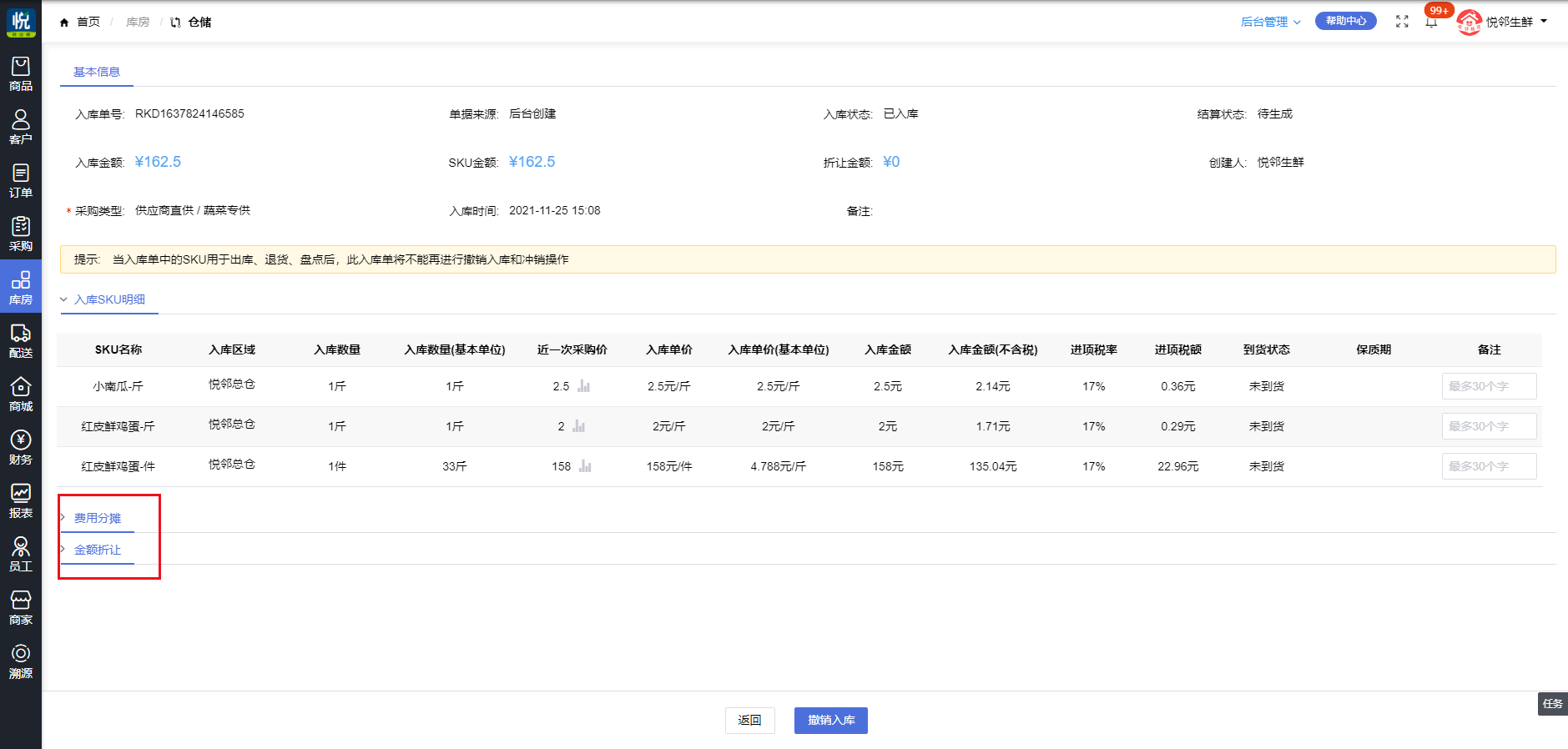The height and width of the screenshot is (749, 1568).
Task: Click the home icon in breadcrumb
Action: point(64,23)
